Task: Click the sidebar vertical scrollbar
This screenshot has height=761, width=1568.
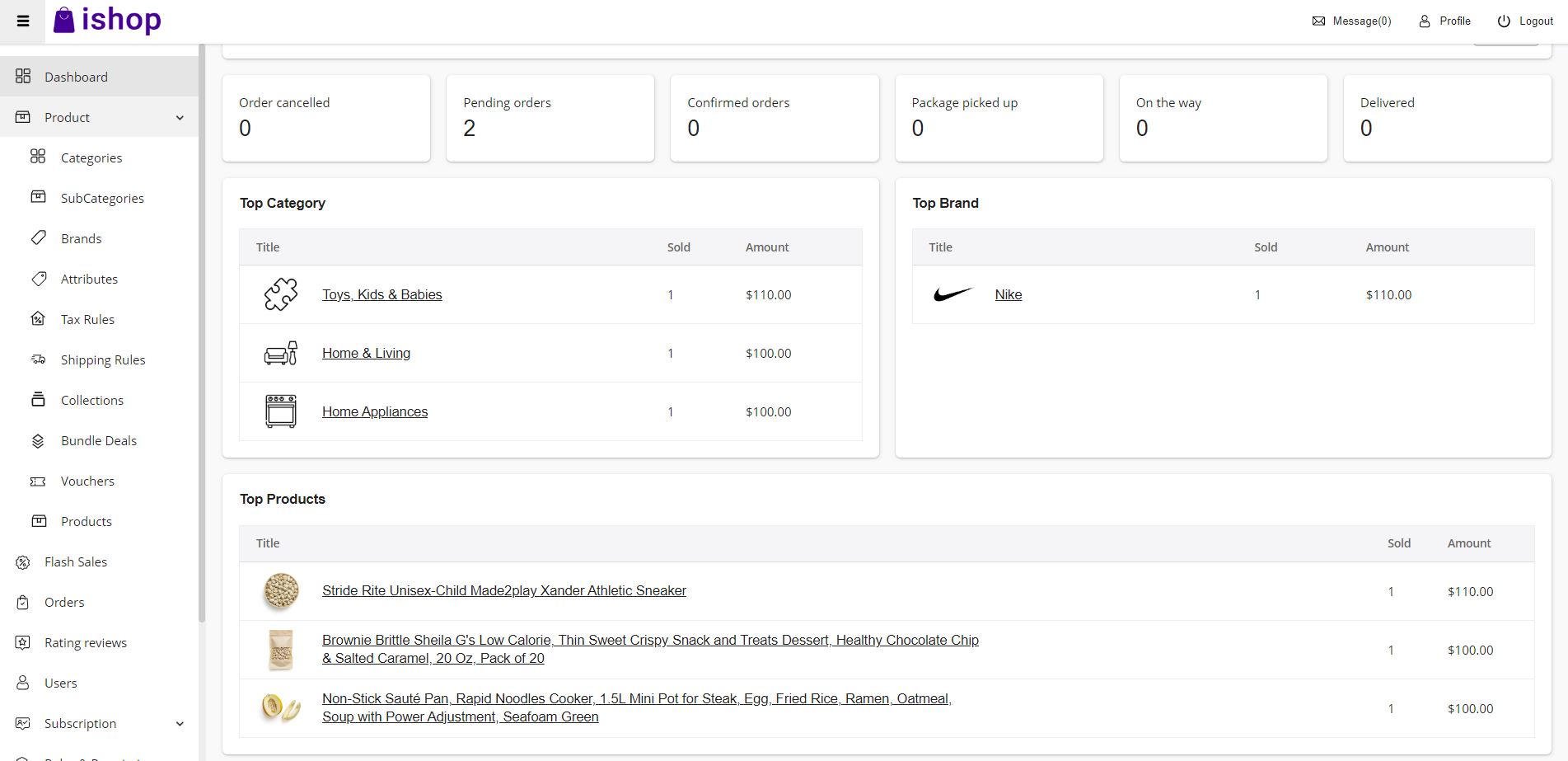Action: [x=202, y=330]
